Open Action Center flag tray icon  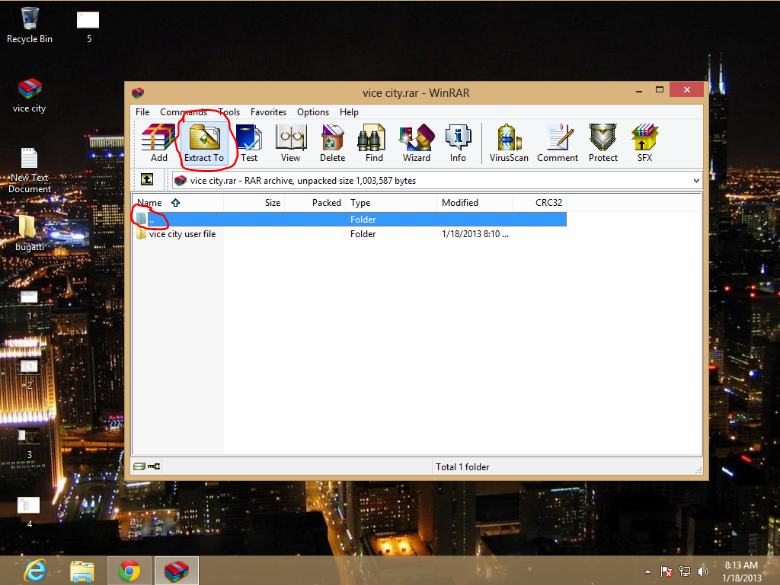[x=666, y=572]
